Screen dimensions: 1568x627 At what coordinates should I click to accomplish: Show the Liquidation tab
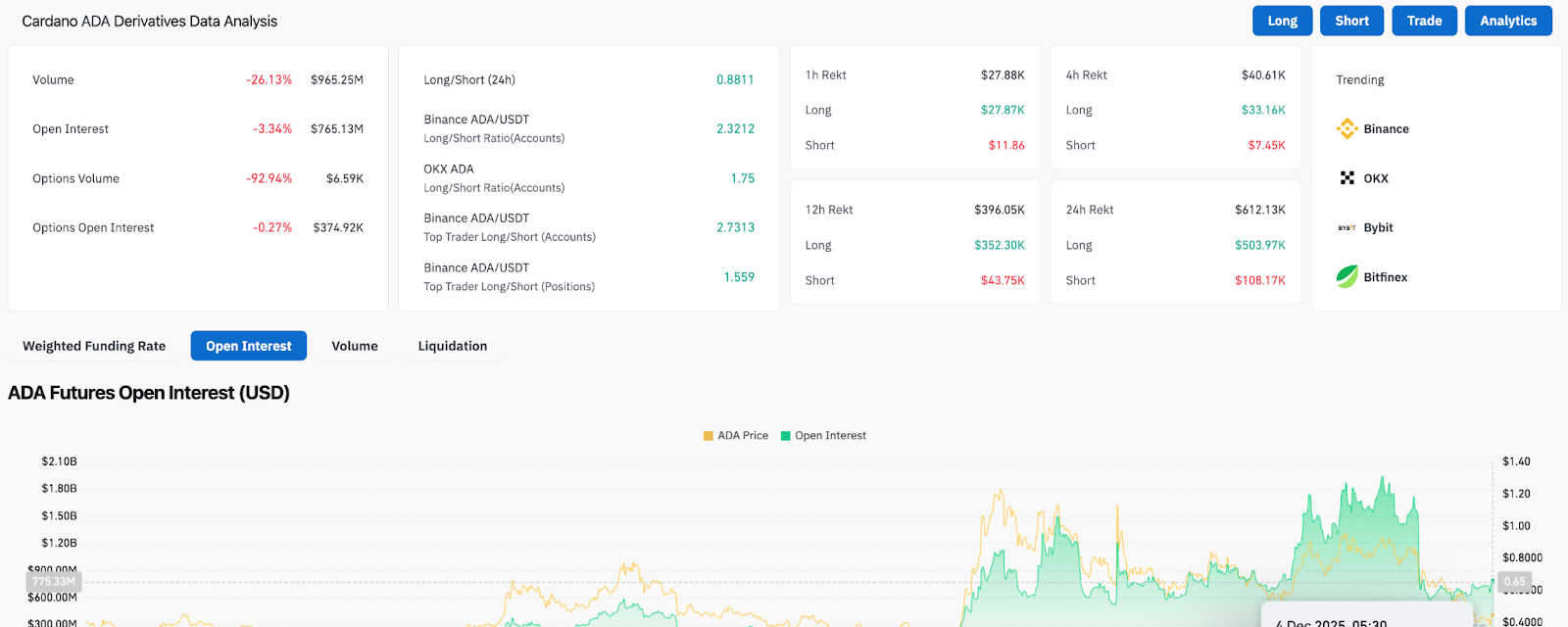(453, 346)
